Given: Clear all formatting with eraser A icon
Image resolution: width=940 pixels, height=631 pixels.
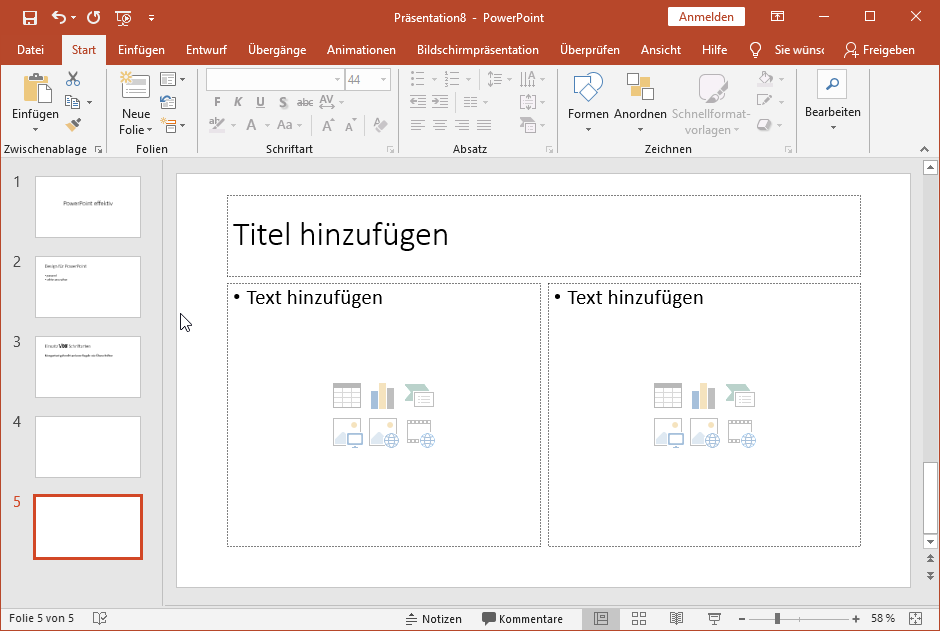Looking at the screenshot, I should tap(380, 125).
